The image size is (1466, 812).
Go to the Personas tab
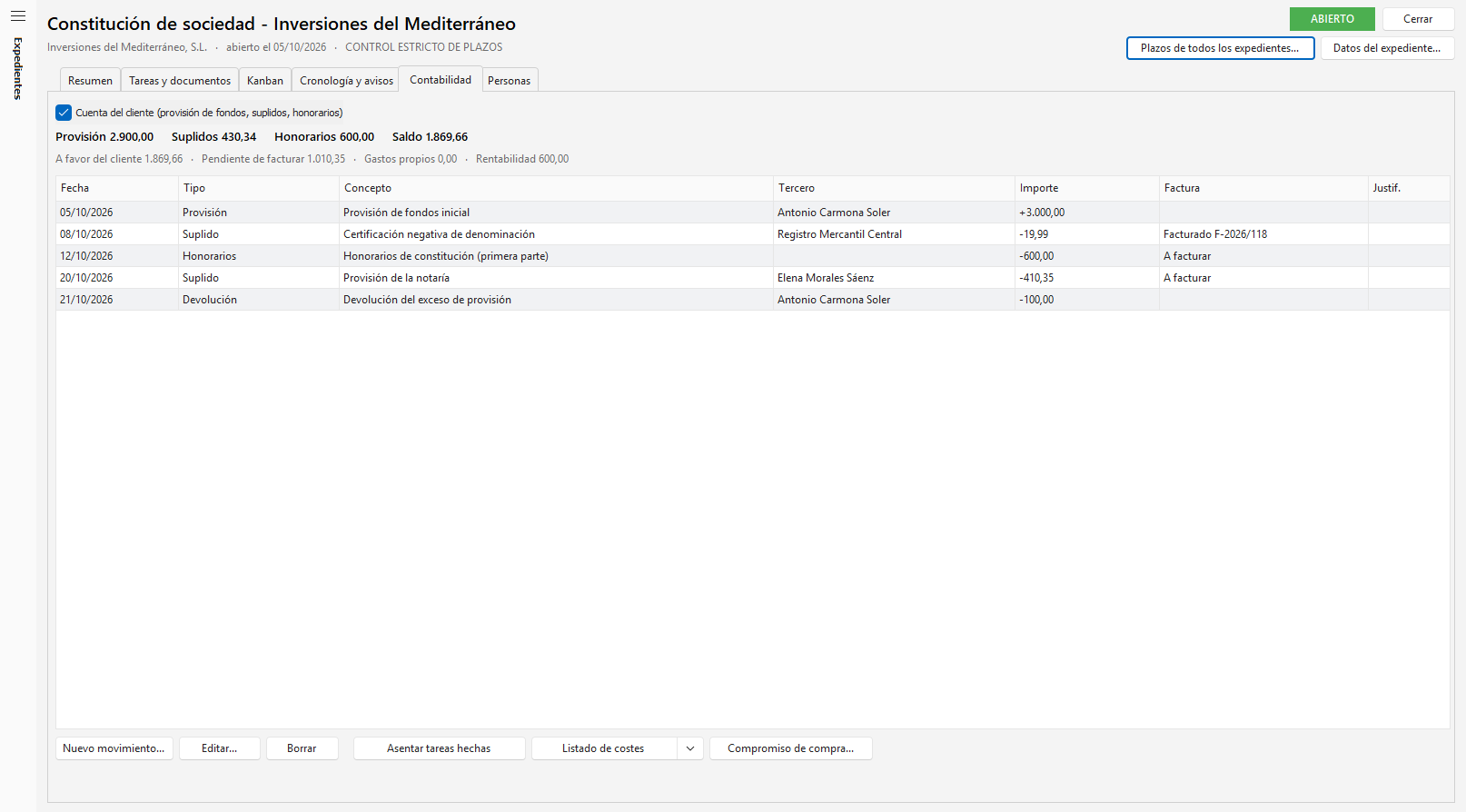coord(510,80)
